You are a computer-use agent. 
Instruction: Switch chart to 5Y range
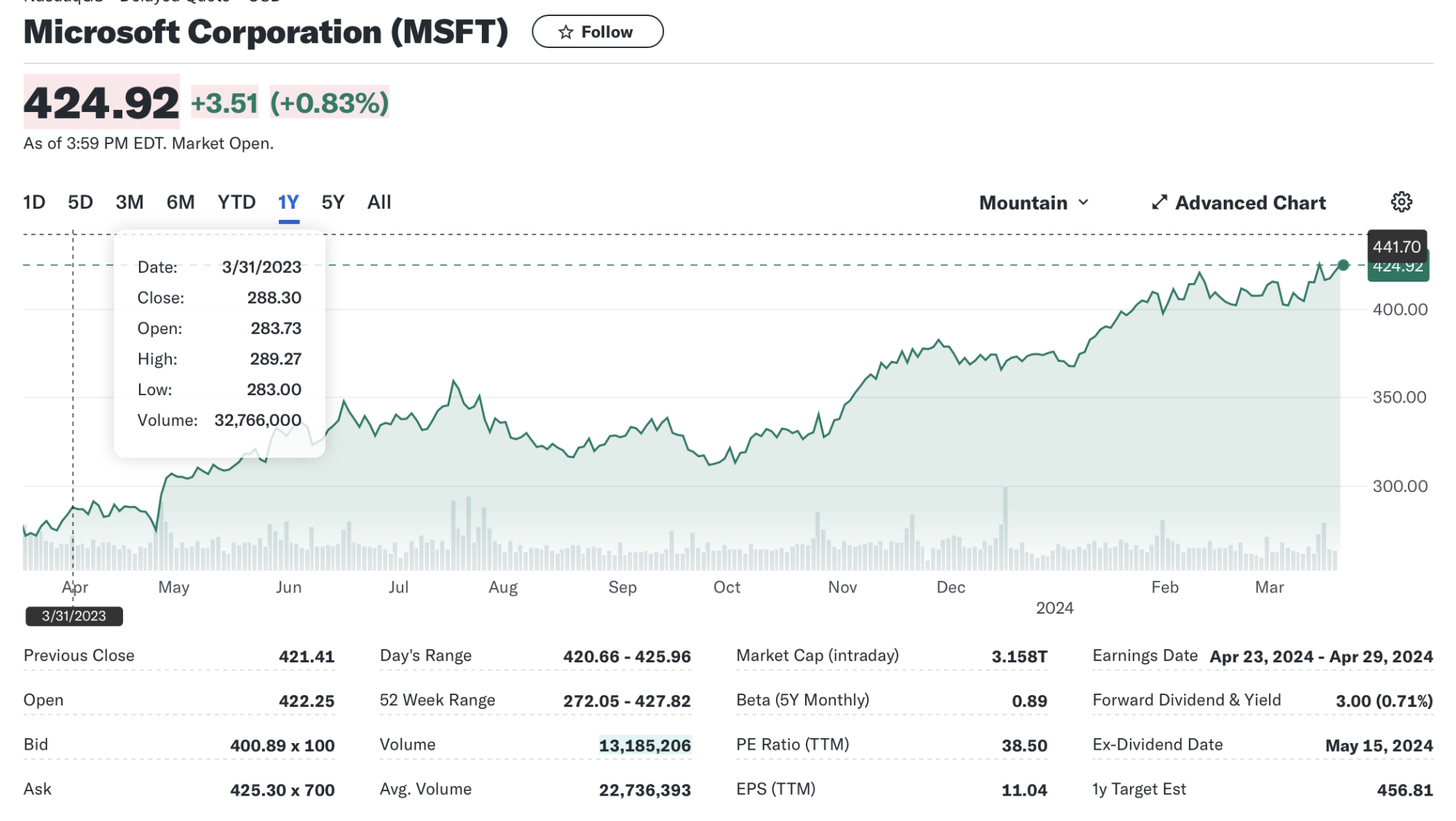pos(333,202)
